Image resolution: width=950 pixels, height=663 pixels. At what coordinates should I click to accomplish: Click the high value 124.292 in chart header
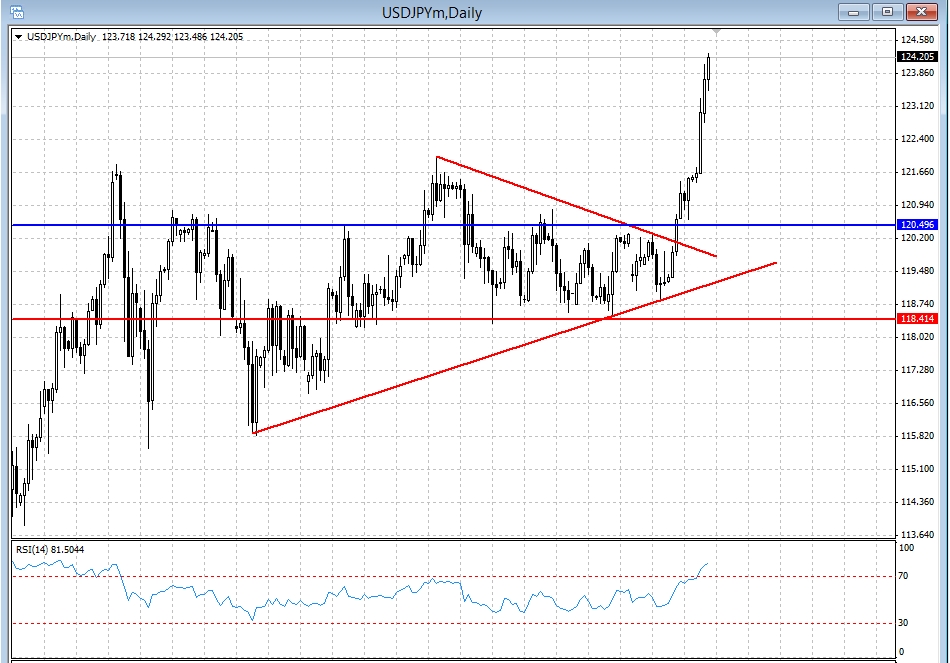coord(154,37)
